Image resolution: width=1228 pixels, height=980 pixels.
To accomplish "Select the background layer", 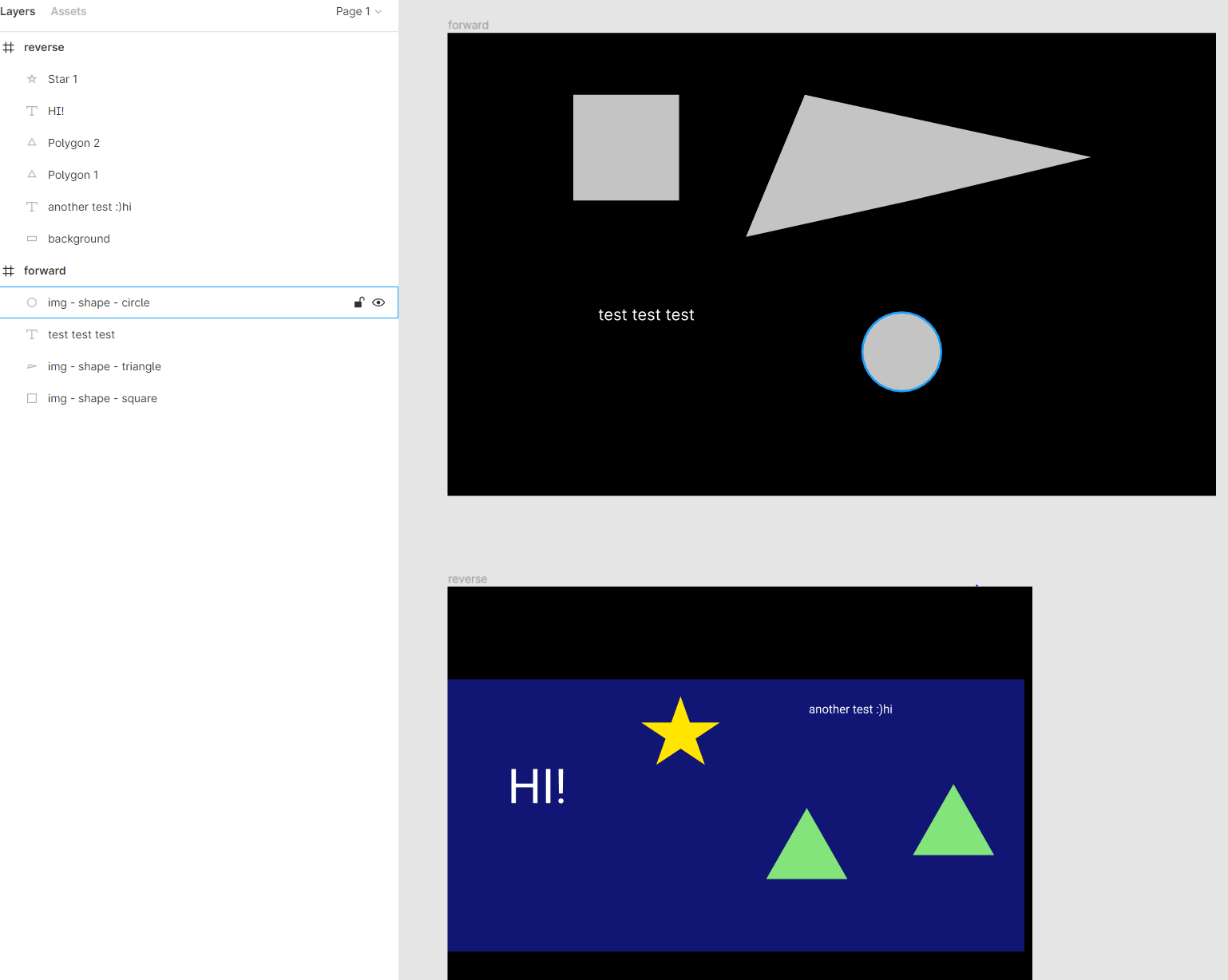I will 78,239.
